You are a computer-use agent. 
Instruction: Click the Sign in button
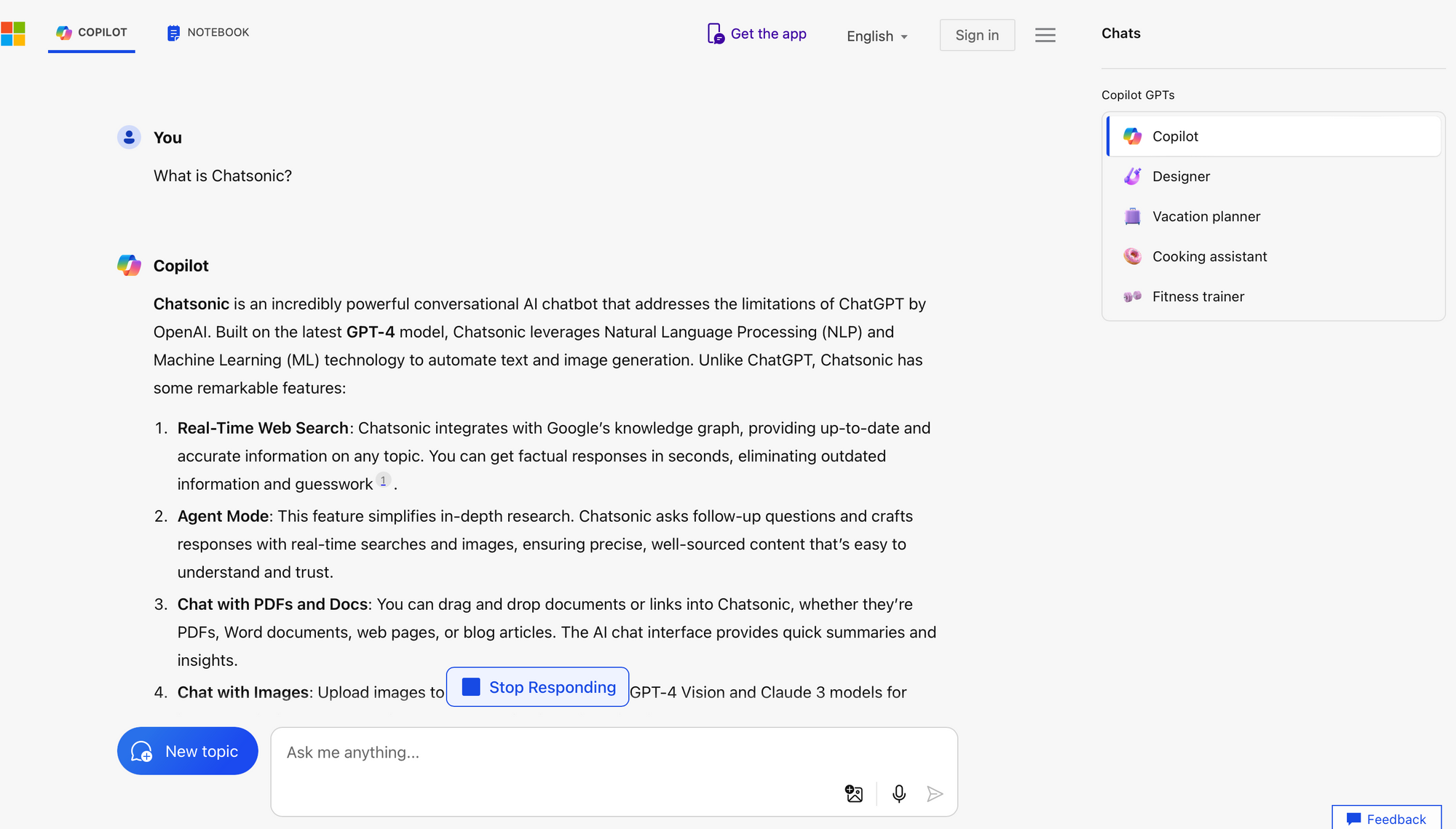(x=977, y=34)
